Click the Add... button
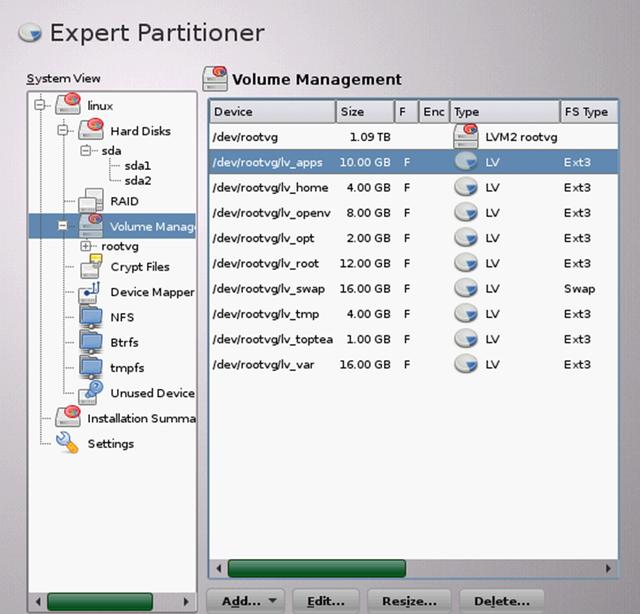Screen dimensions: 640x614 [245, 601]
